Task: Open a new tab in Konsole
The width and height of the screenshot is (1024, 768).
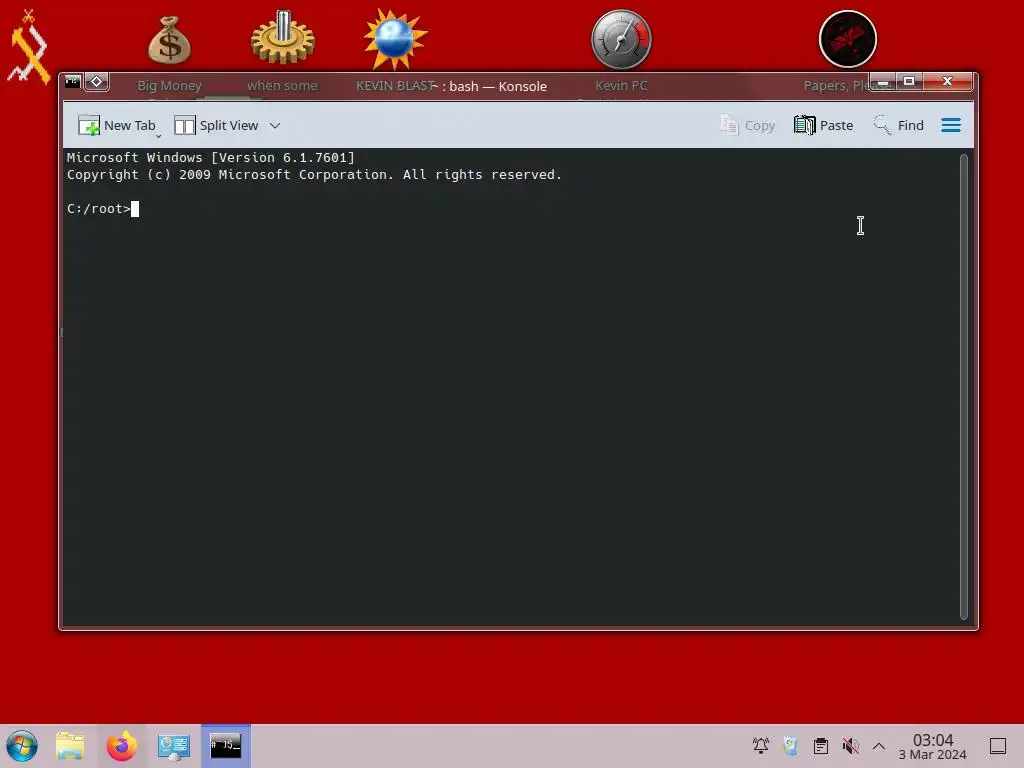Action: coord(116,125)
